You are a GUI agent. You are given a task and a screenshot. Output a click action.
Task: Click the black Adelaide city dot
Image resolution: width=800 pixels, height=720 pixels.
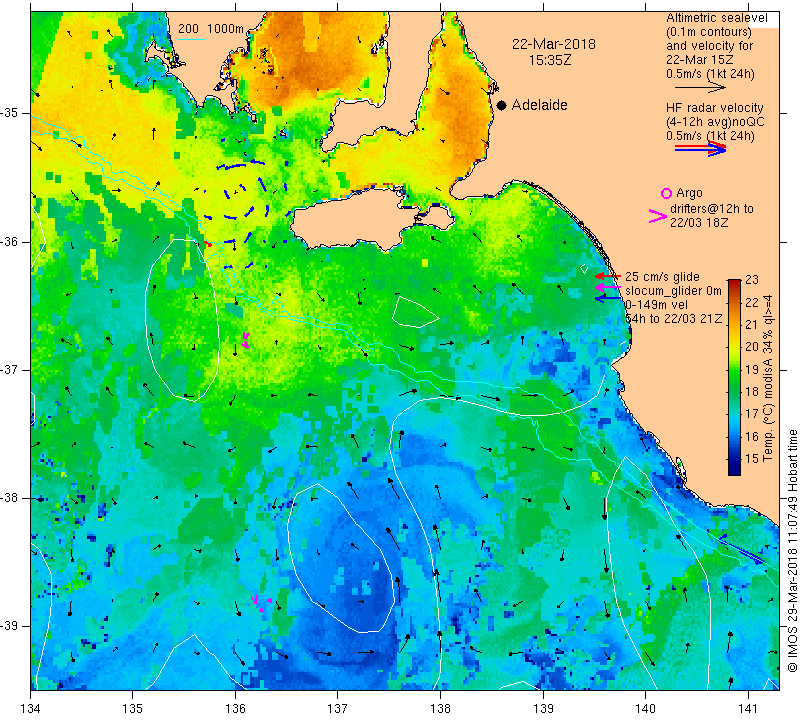(x=502, y=105)
